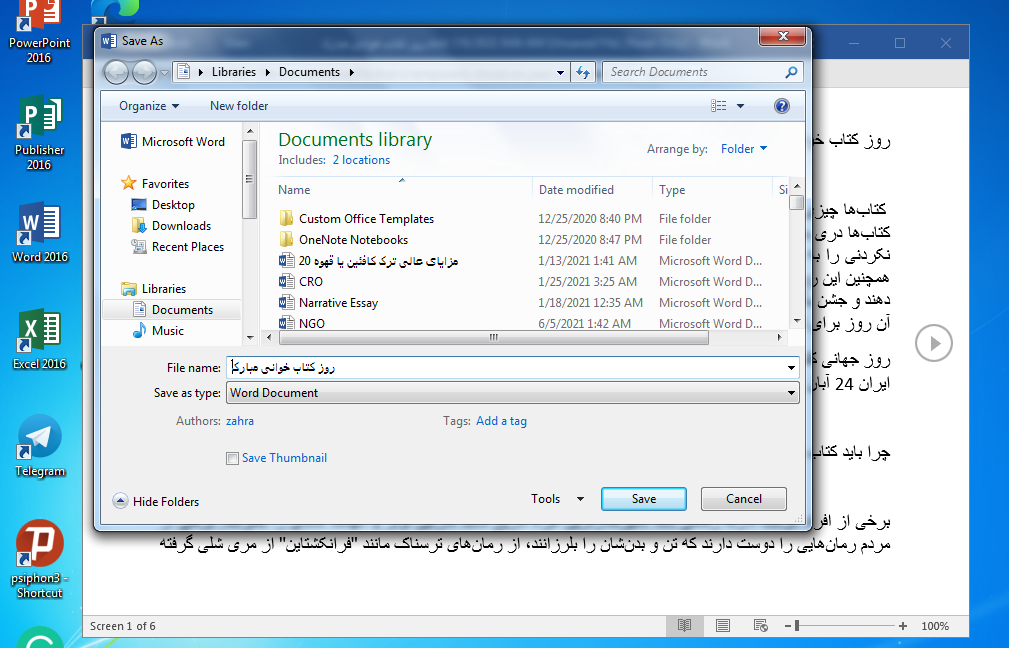Click New folder button
1009x648 pixels.
pos(239,106)
